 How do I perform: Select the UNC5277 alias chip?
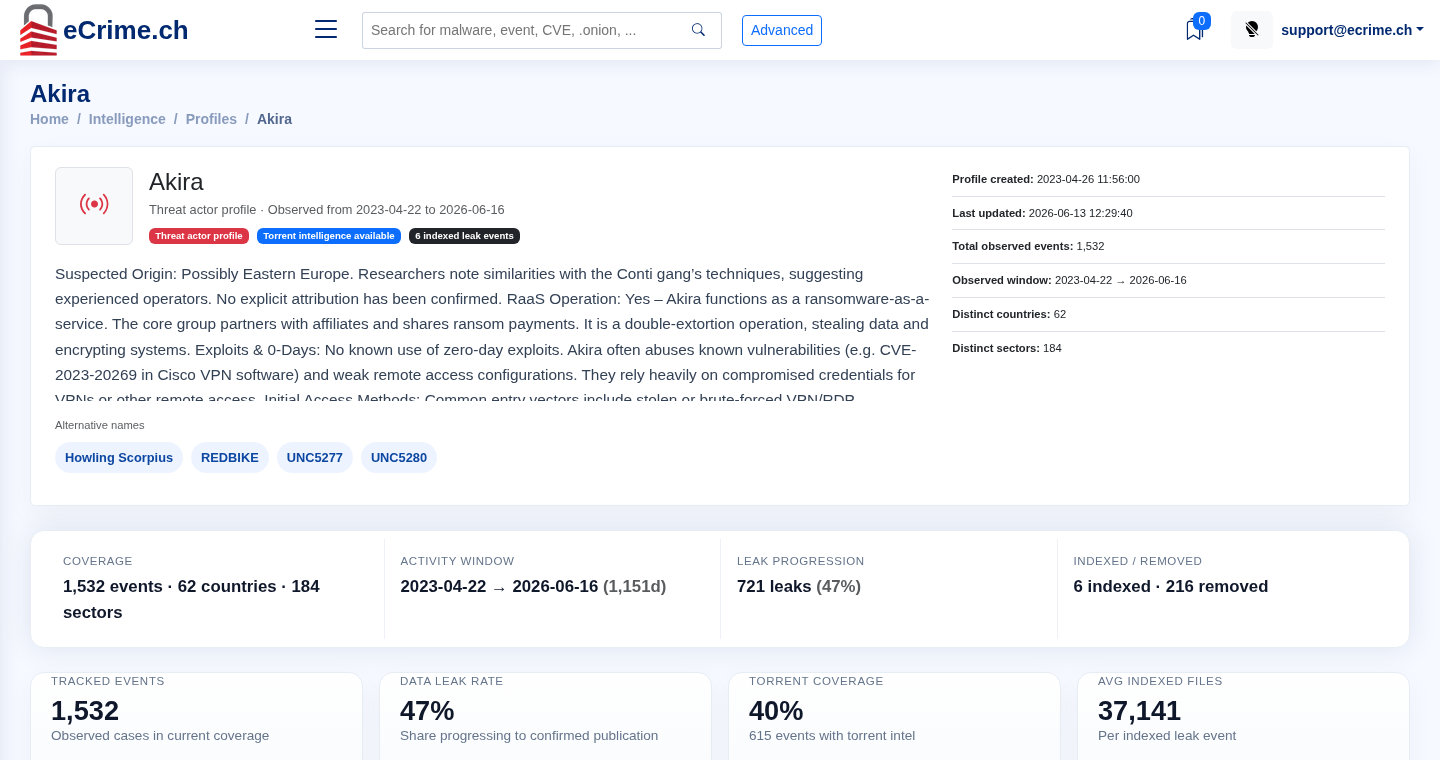tap(315, 457)
